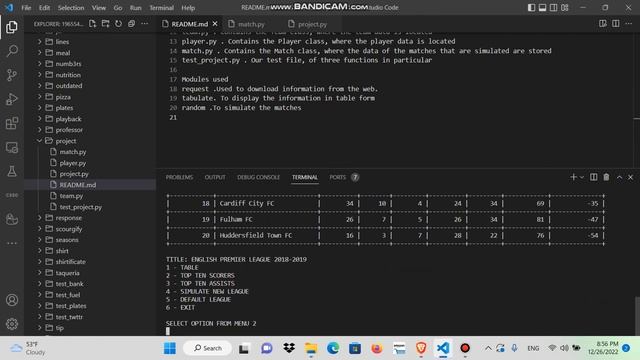Open the Selection menu
640x360 pixels.
71,7
